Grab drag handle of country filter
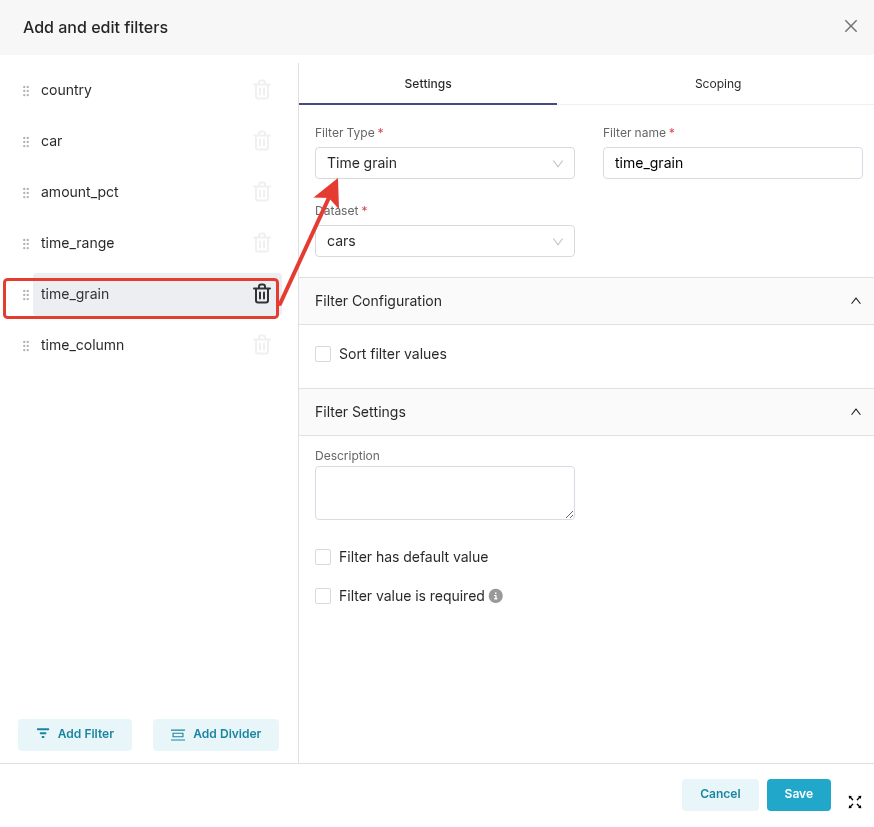The height and width of the screenshot is (827, 874). (x=26, y=91)
